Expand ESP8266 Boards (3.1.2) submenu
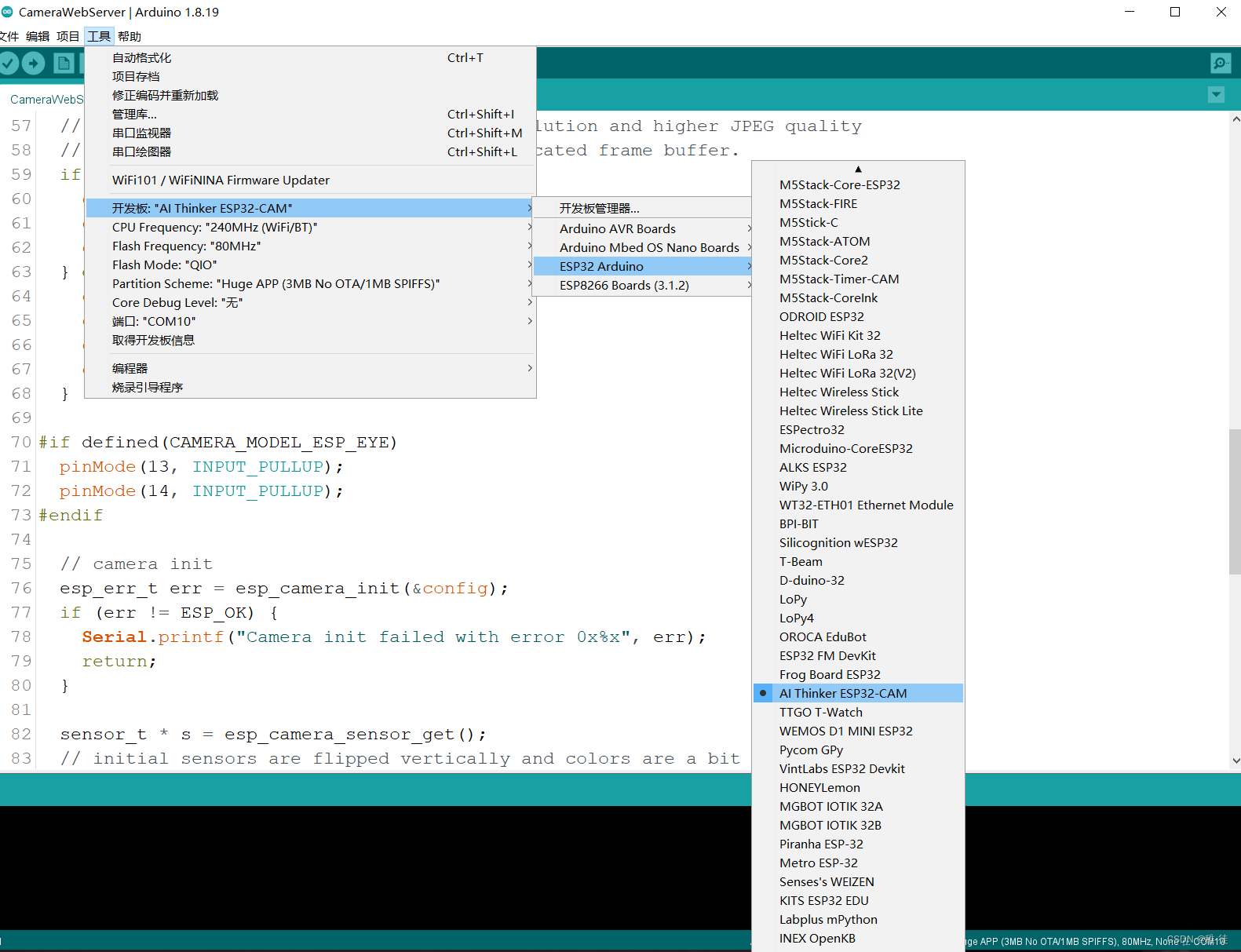Screen dimensions: 1241x952 (x=642, y=285)
